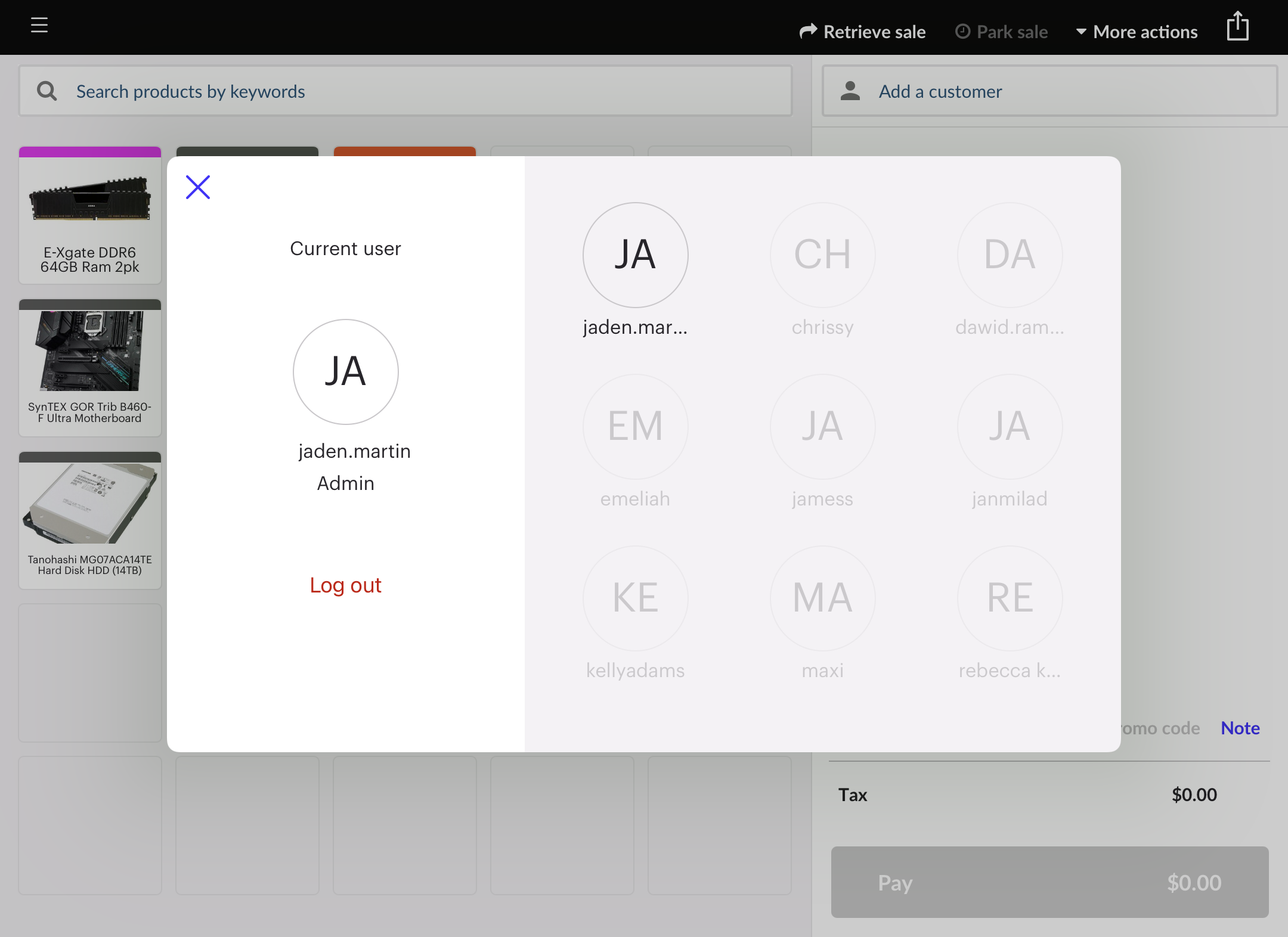Pick janmilad user avatar
1288x937 pixels.
(x=1010, y=427)
